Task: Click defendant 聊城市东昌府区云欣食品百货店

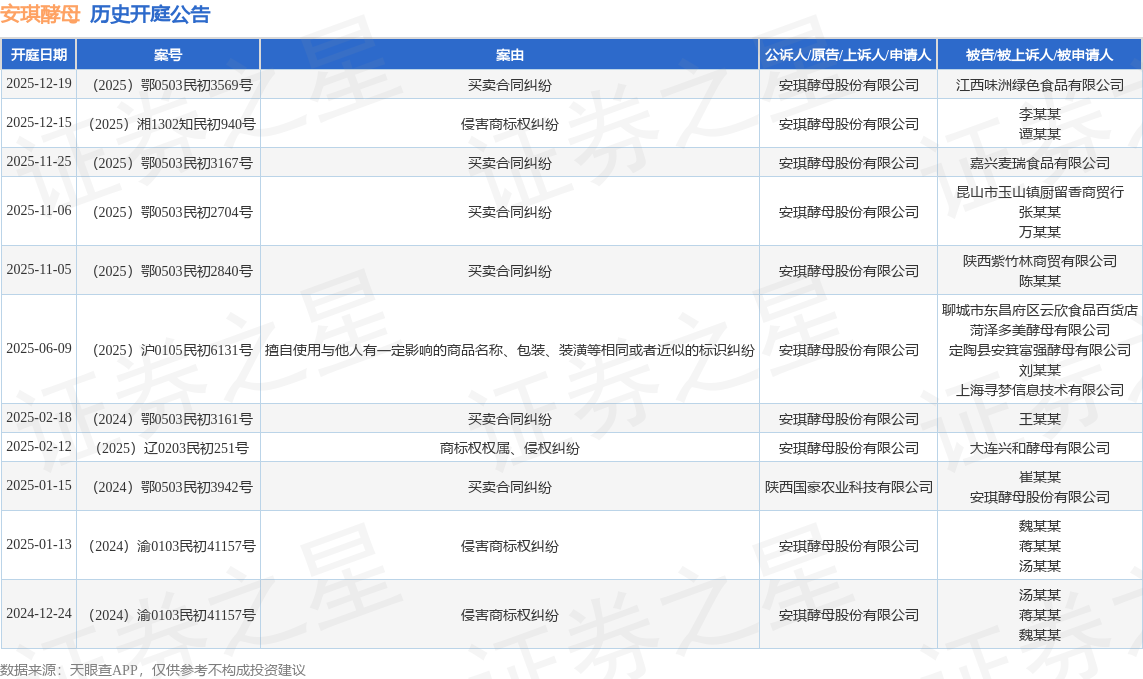Action: [x=1039, y=311]
